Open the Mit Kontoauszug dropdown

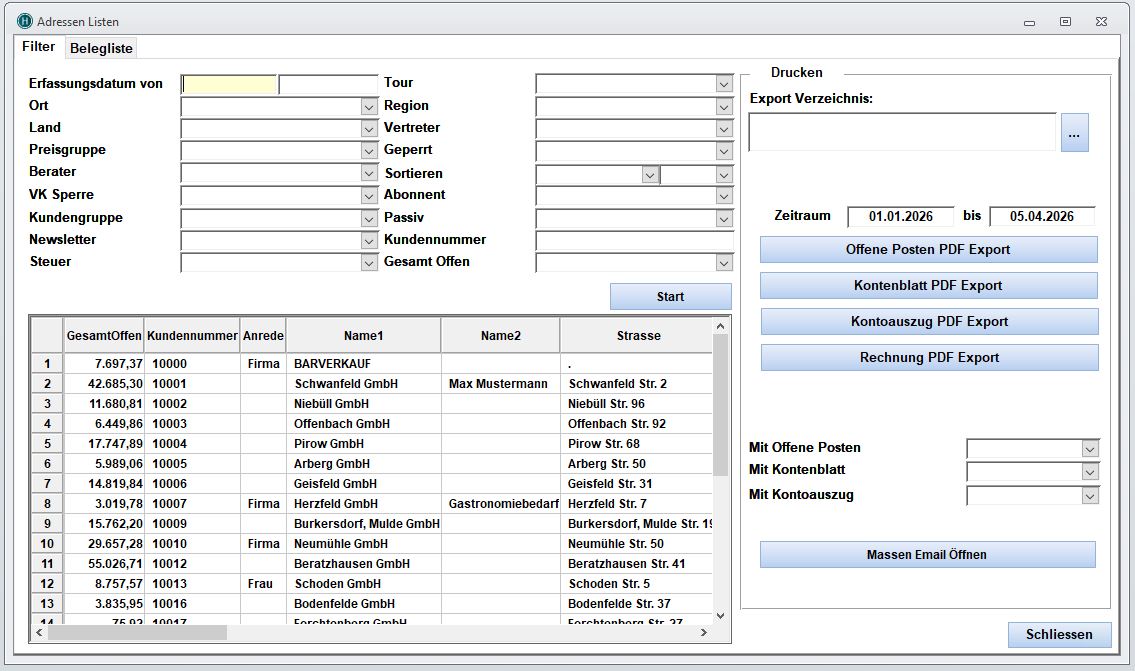click(1090, 495)
